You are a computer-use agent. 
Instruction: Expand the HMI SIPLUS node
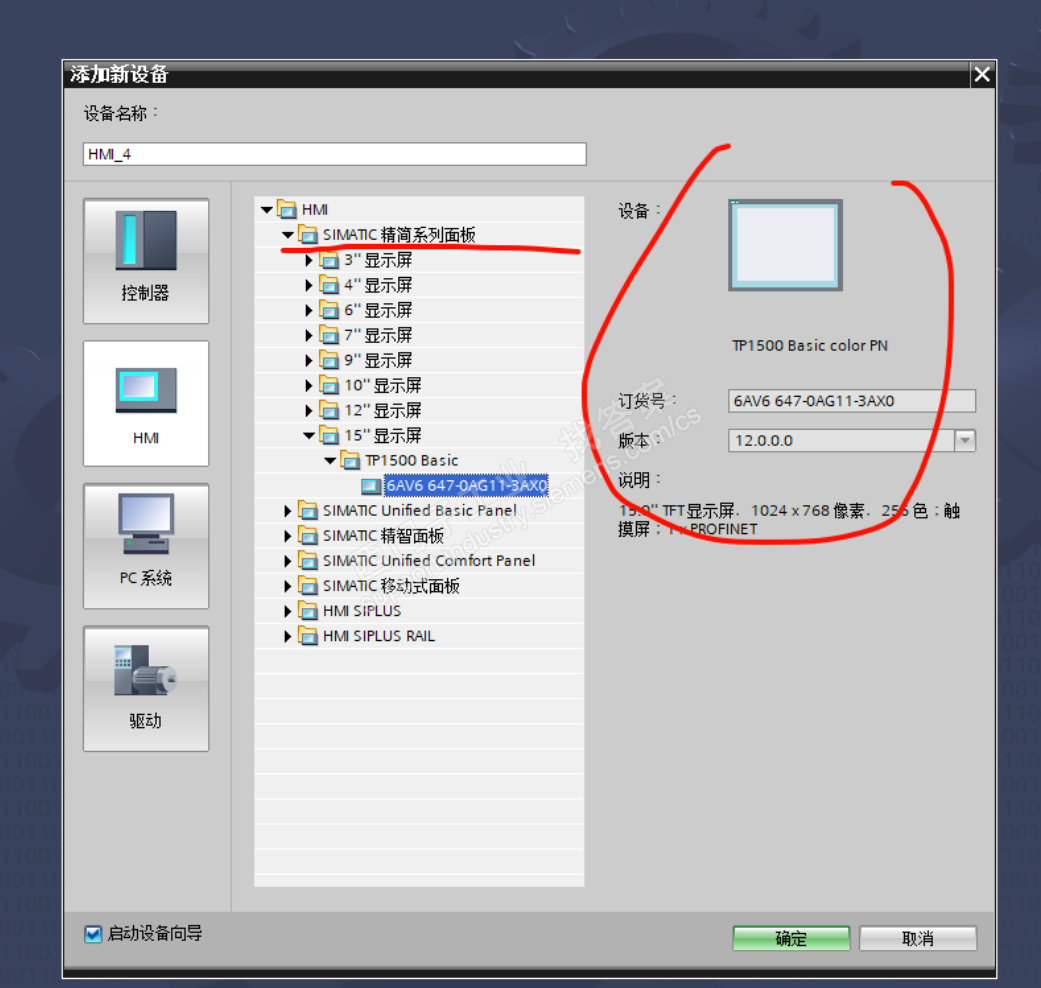pos(287,611)
